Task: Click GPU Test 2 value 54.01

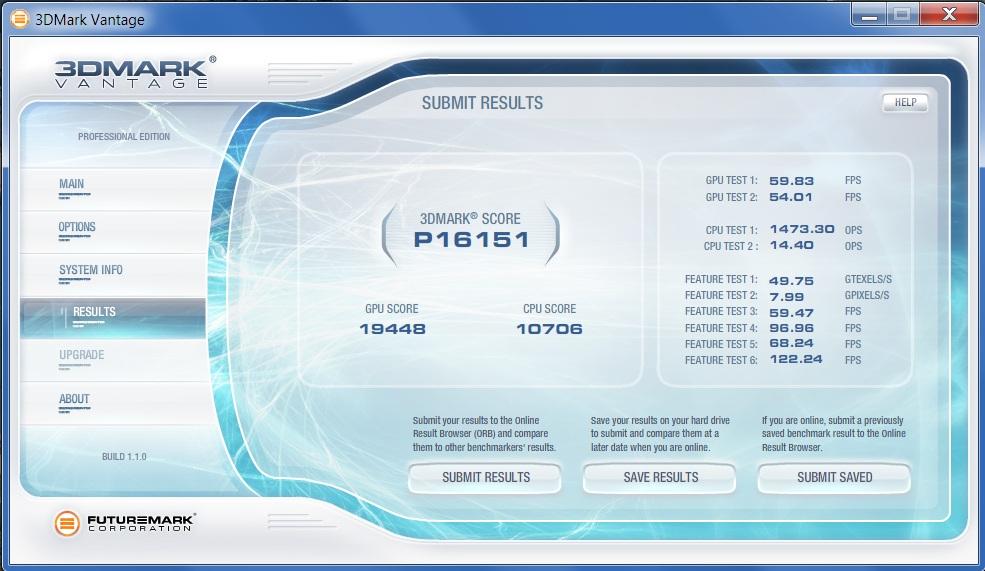Action: (x=791, y=197)
